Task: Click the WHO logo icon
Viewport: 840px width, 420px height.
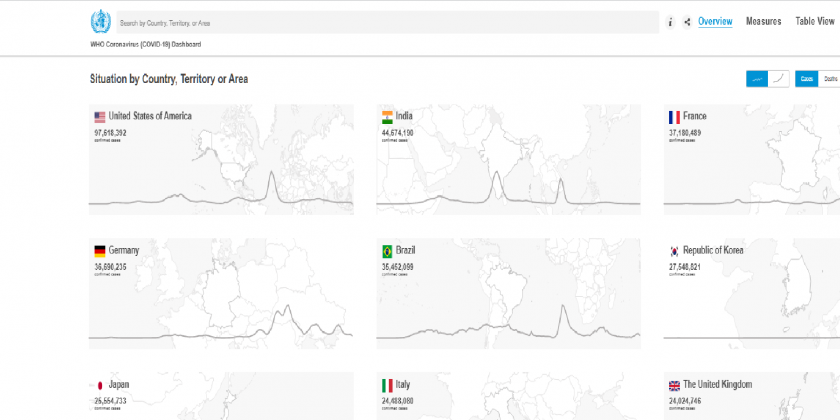Action: 100,21
